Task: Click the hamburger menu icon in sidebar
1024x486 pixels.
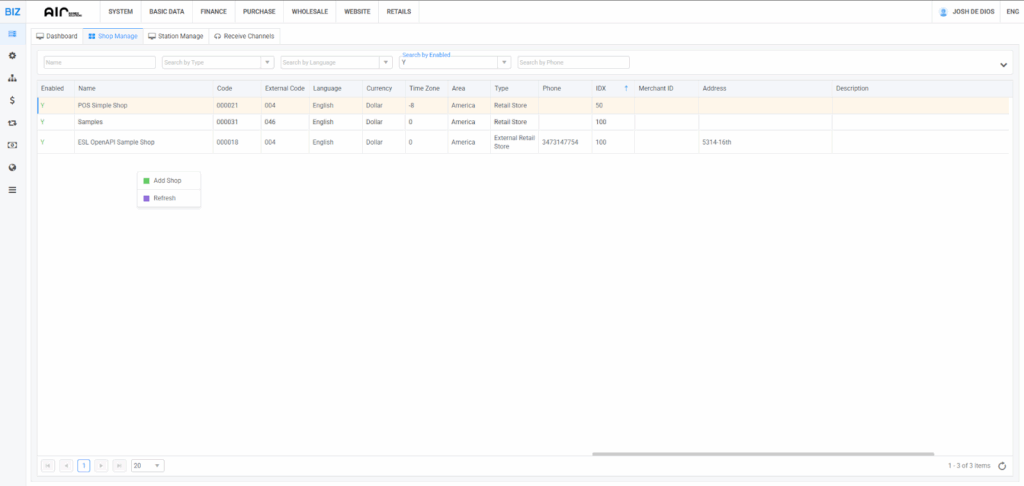Action: point(12,189)
